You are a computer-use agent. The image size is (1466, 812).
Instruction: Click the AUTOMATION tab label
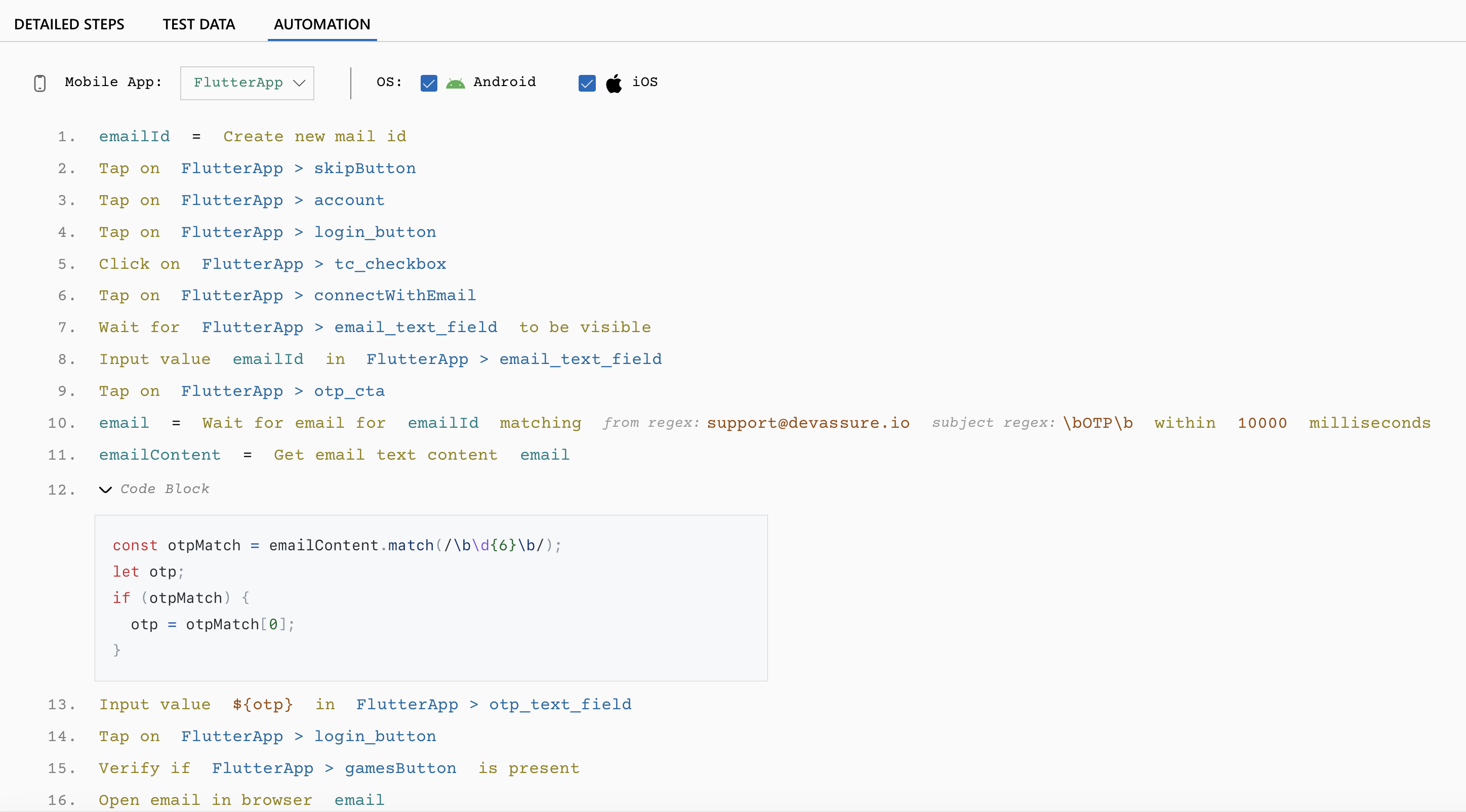point(322,23)
